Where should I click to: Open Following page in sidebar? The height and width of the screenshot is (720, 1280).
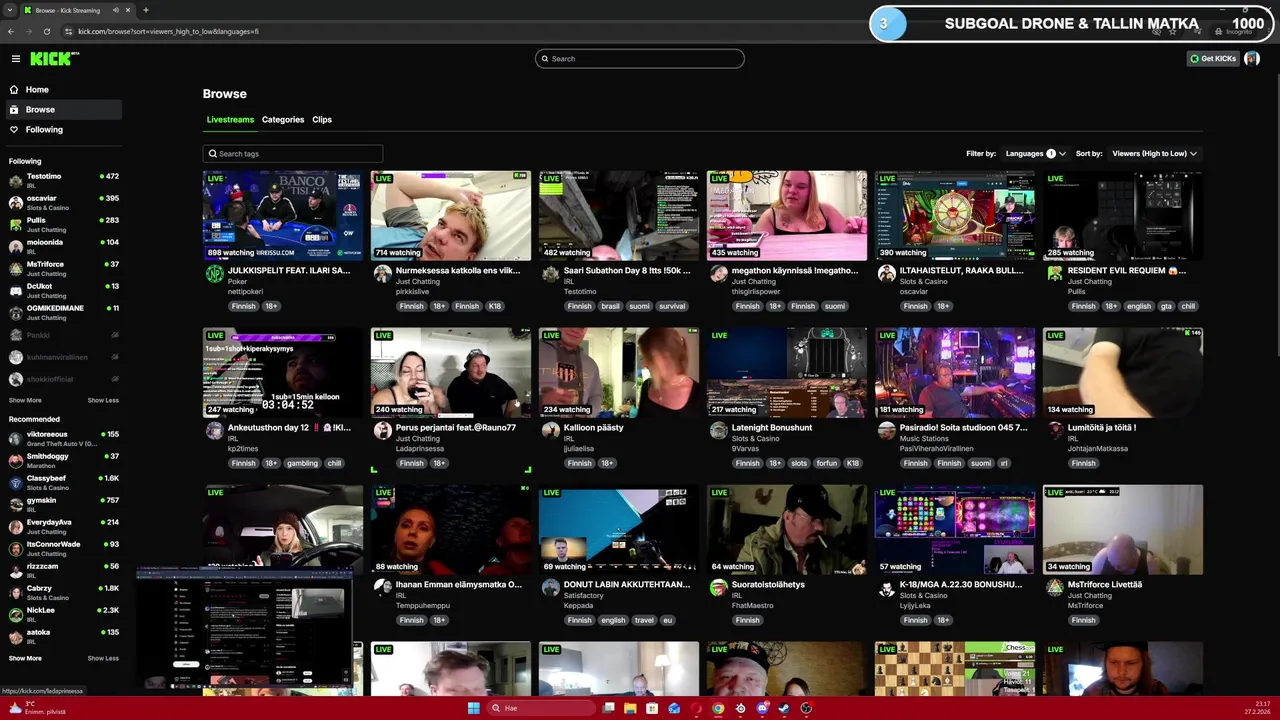pyautogui.click(x=44, y=130)
